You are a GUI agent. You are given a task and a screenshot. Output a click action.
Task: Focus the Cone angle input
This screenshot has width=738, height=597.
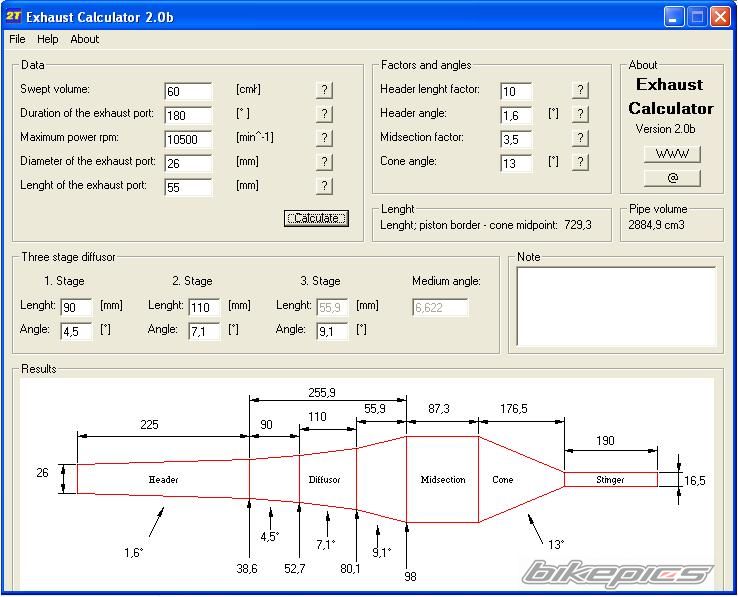tap(516, 163)
